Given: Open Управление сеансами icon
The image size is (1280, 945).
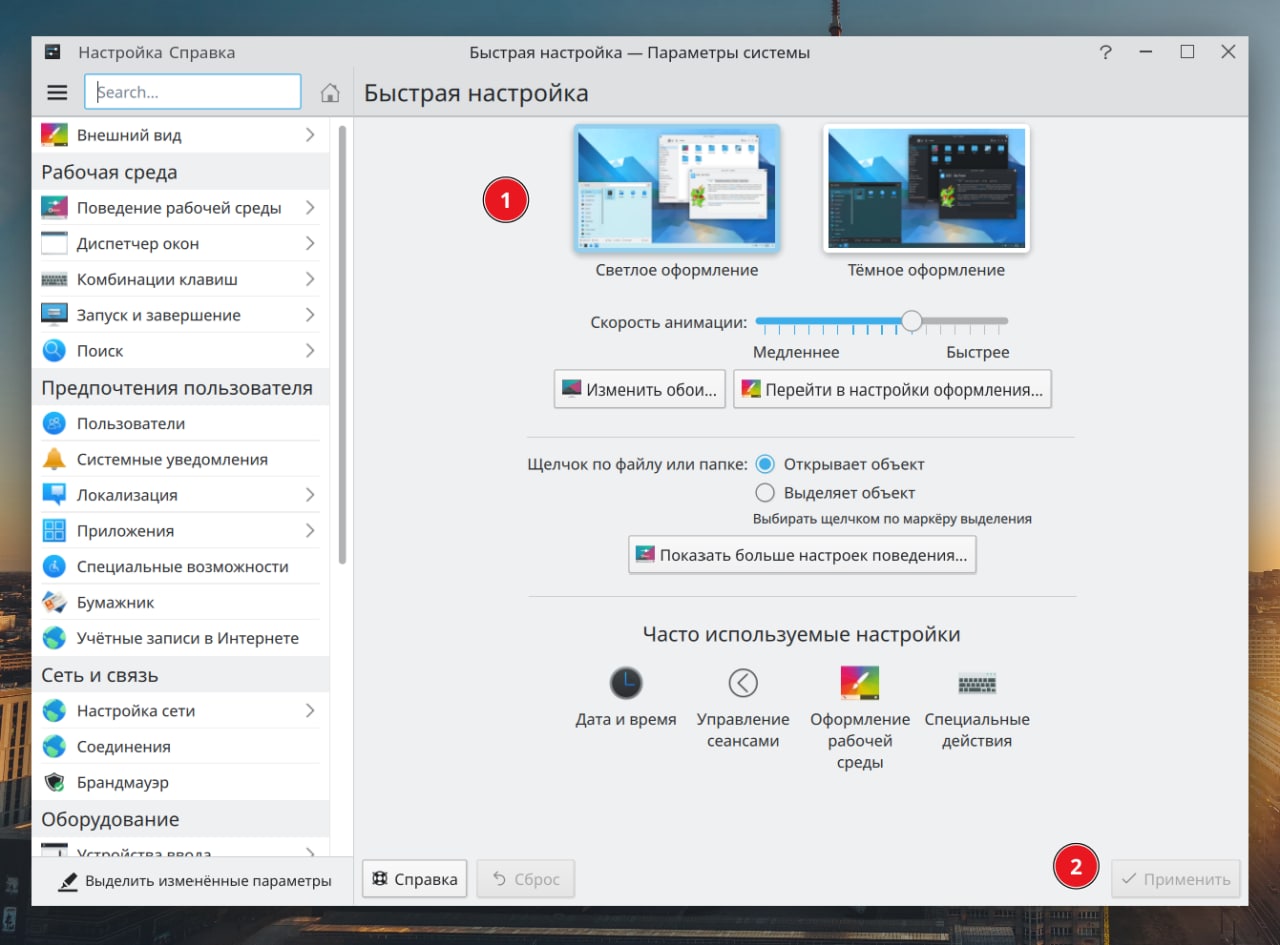Looking at the screenshot, I should (743, 683).
